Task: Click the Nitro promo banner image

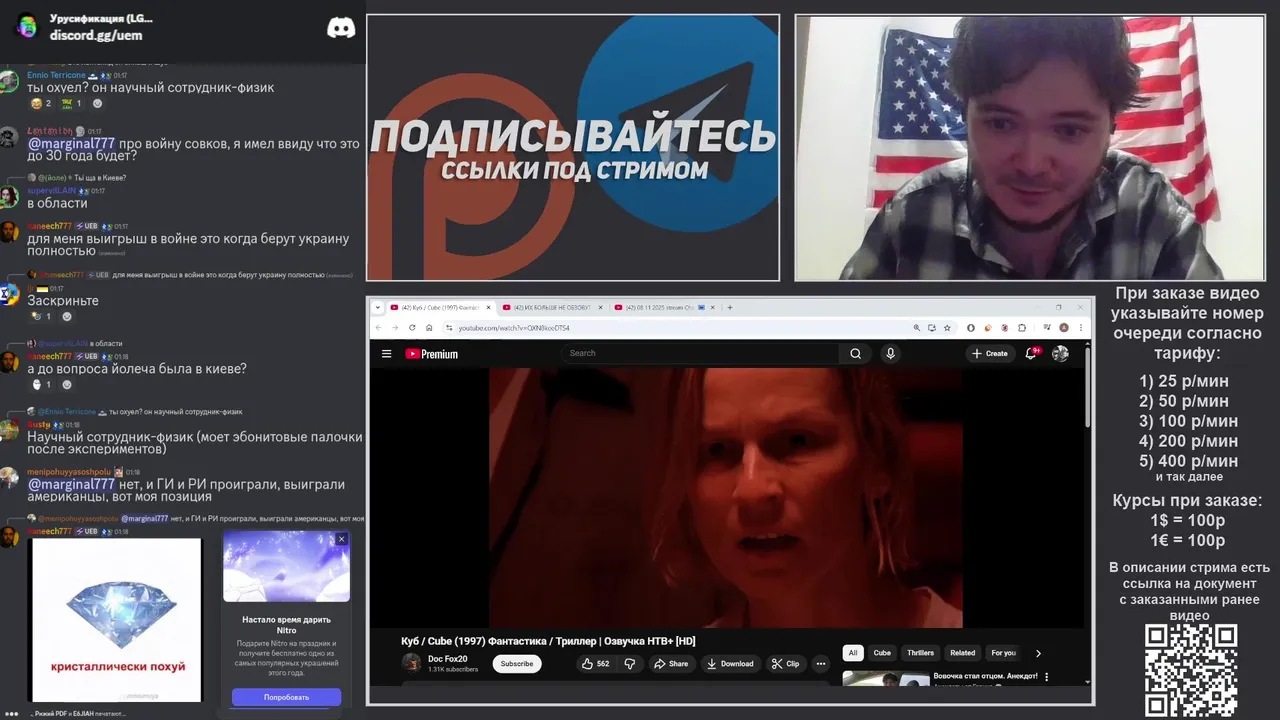Action: click(286, 566)
